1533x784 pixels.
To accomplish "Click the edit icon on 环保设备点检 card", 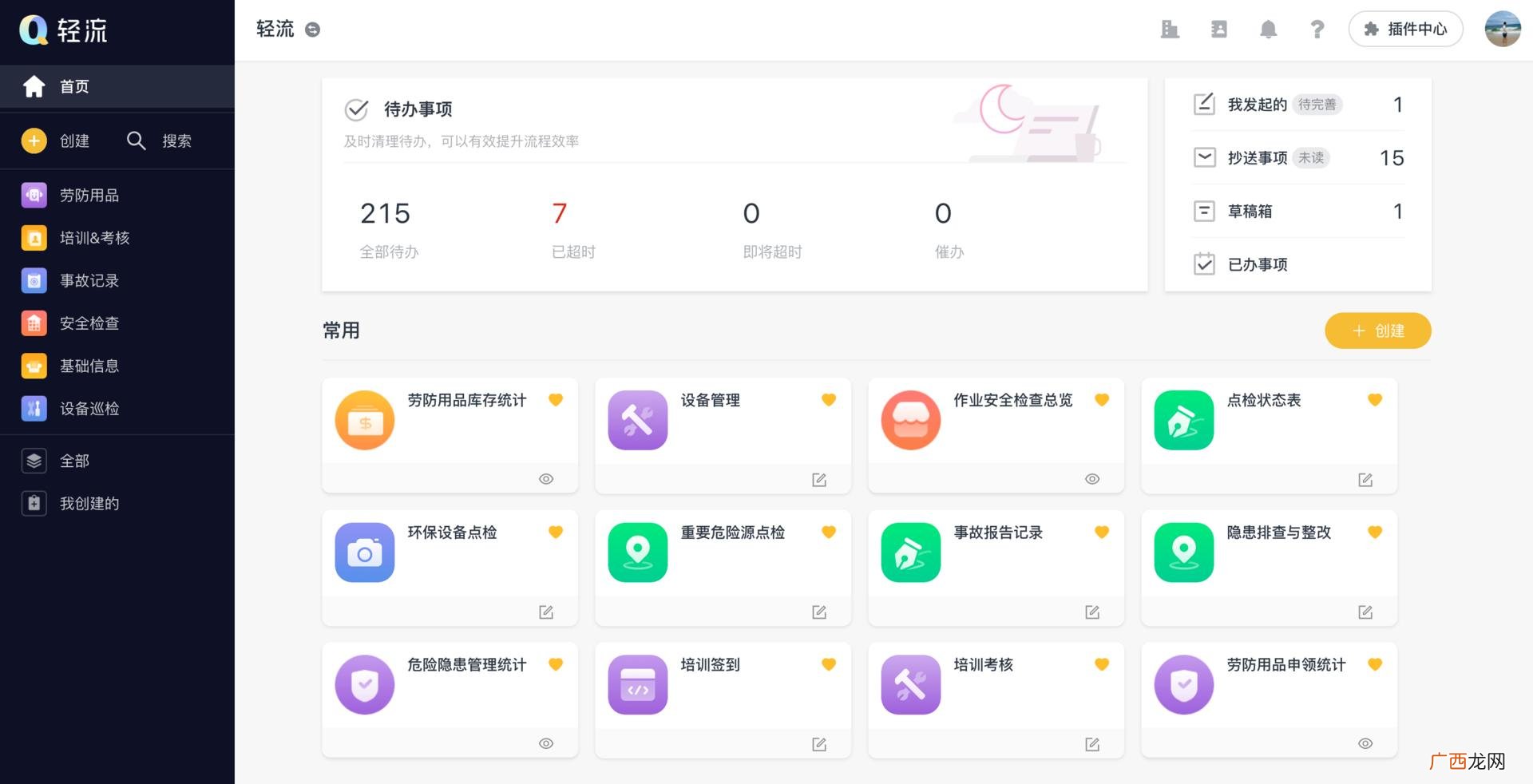I will coord(546,612).
